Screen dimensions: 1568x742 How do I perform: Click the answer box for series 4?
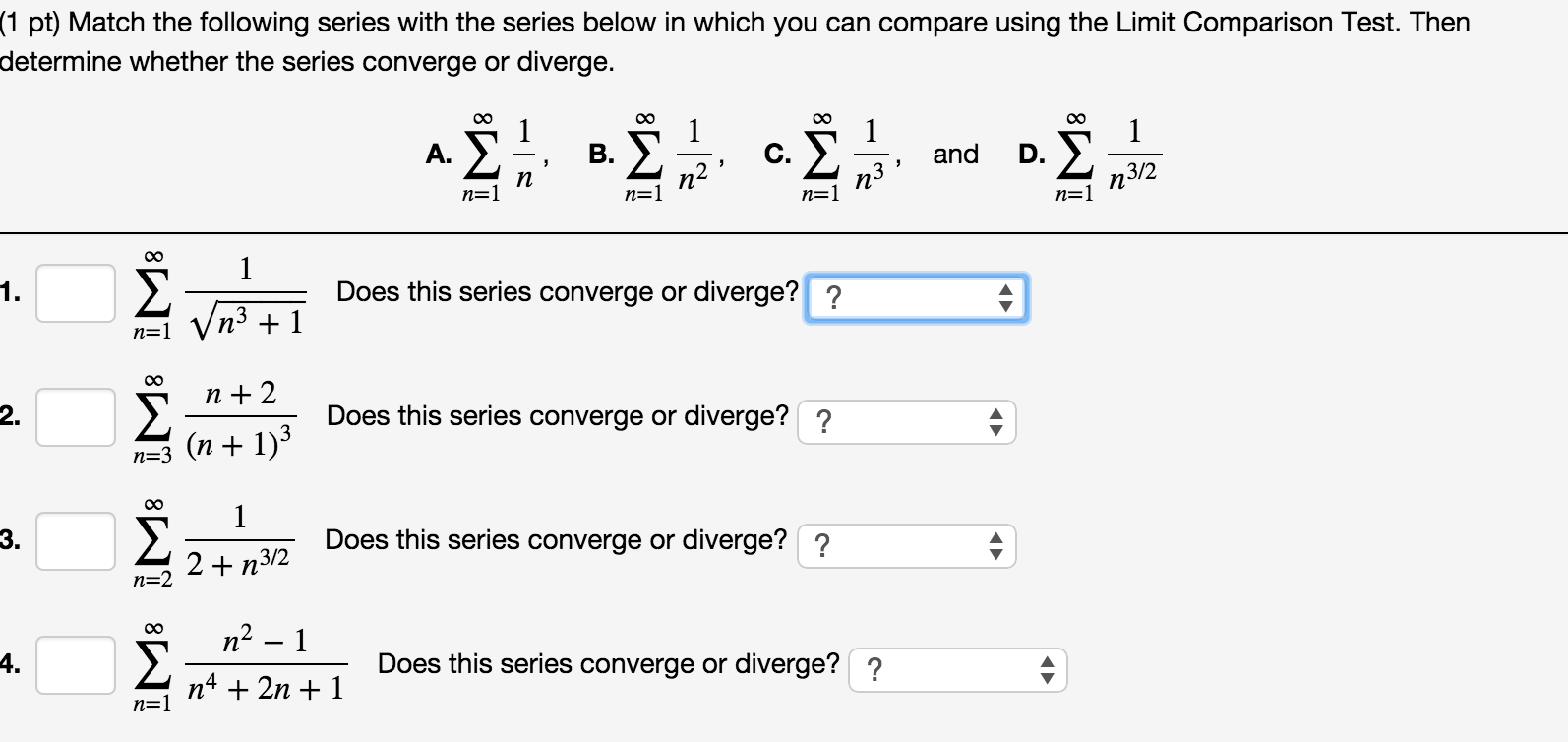[x=75, y=664]
